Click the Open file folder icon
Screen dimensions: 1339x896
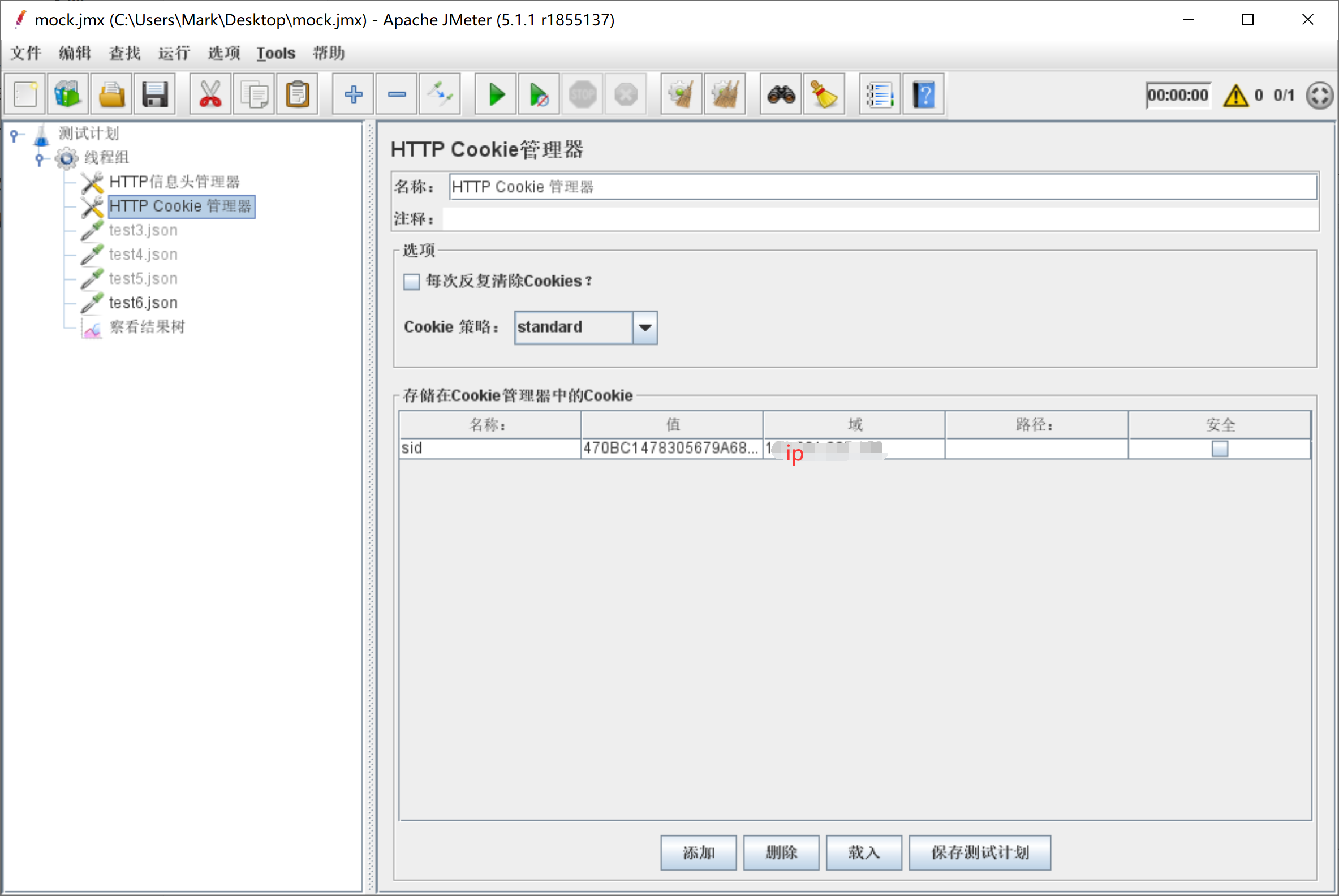(111, 94)
